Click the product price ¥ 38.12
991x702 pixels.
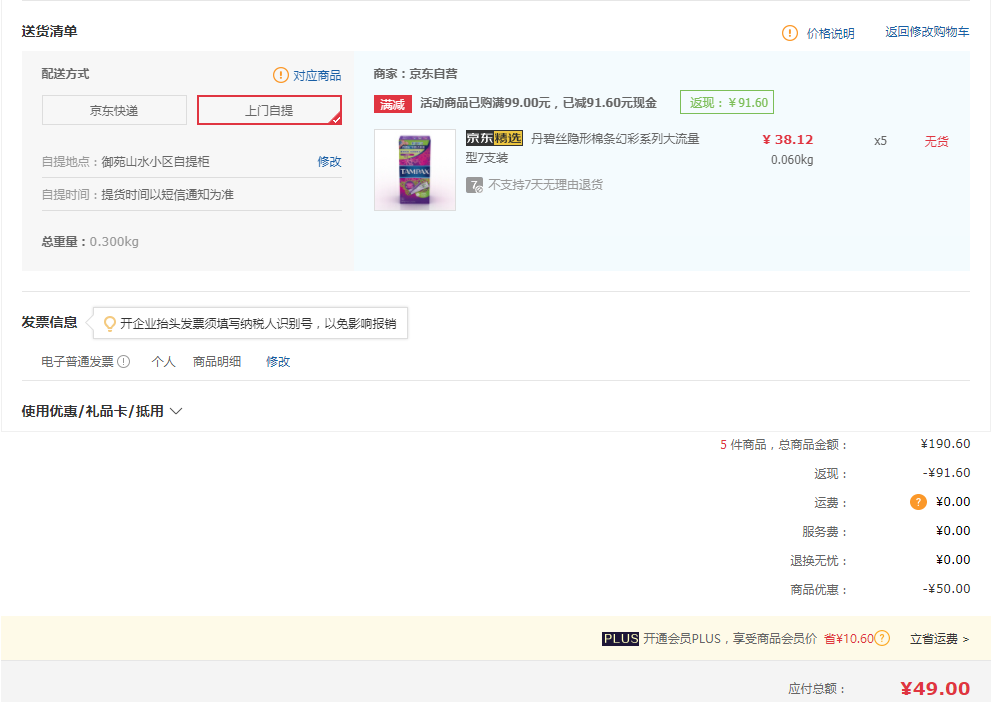[787, 140]
